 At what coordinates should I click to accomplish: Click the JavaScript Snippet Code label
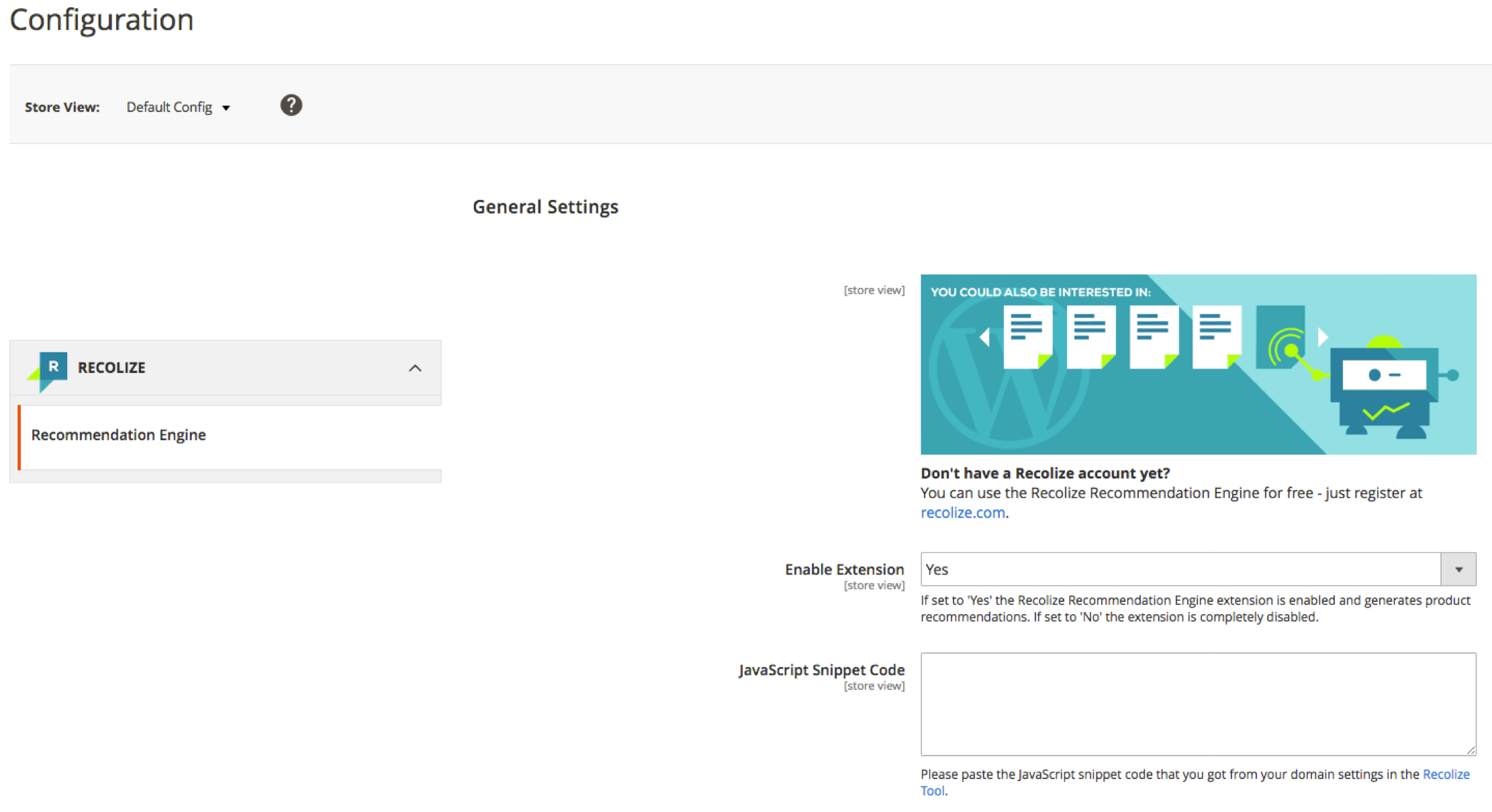tap(821, 670)
